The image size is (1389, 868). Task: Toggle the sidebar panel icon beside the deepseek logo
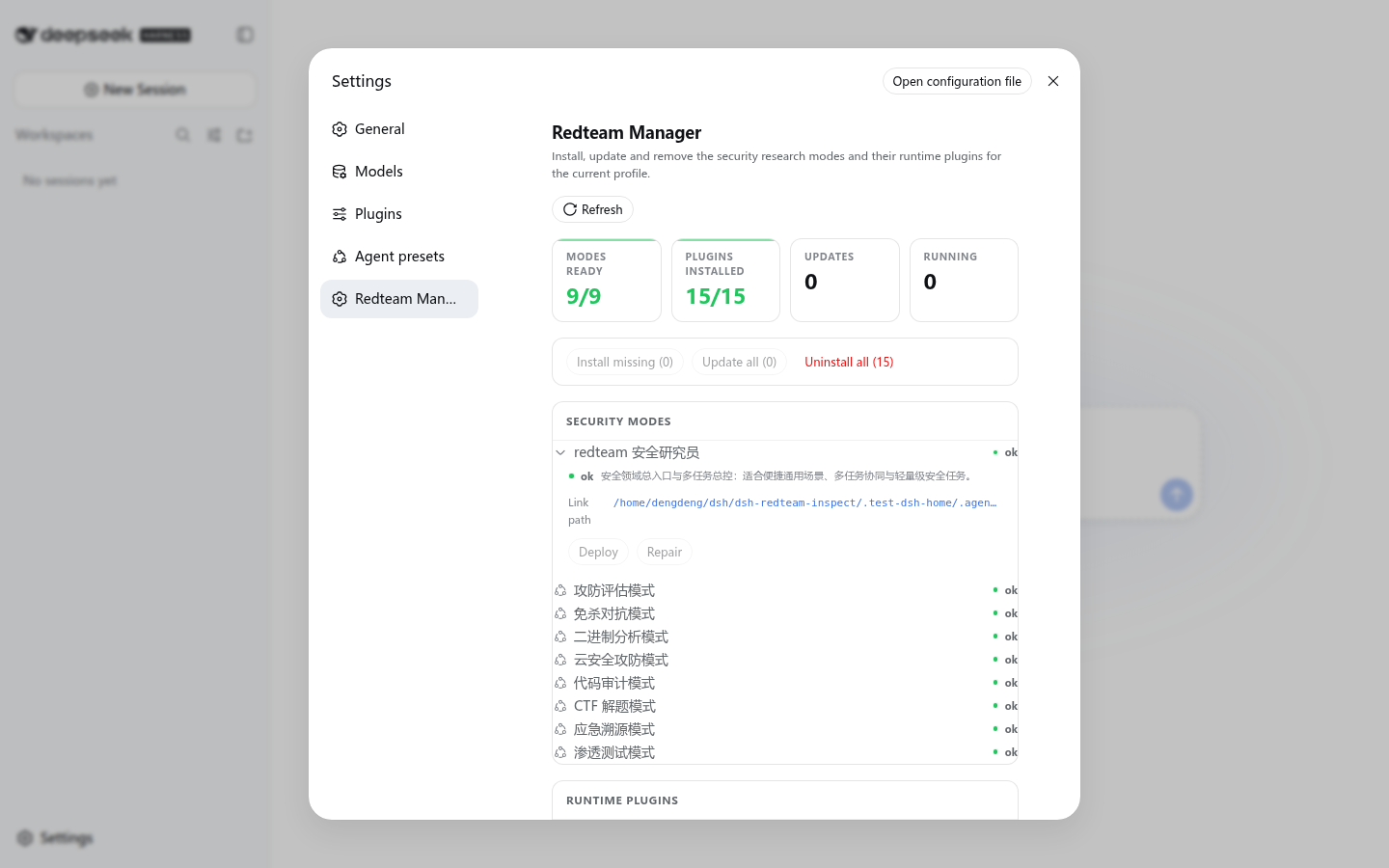[245, 35]
